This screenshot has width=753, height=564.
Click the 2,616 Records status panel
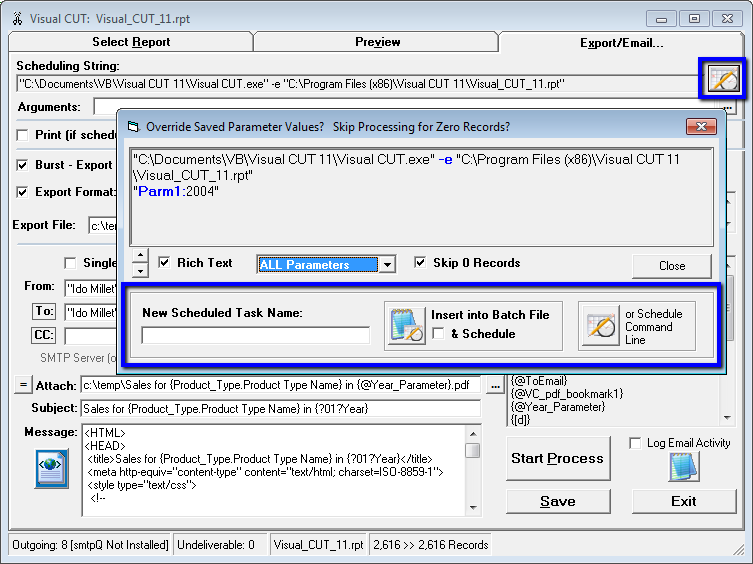[430, 545]
